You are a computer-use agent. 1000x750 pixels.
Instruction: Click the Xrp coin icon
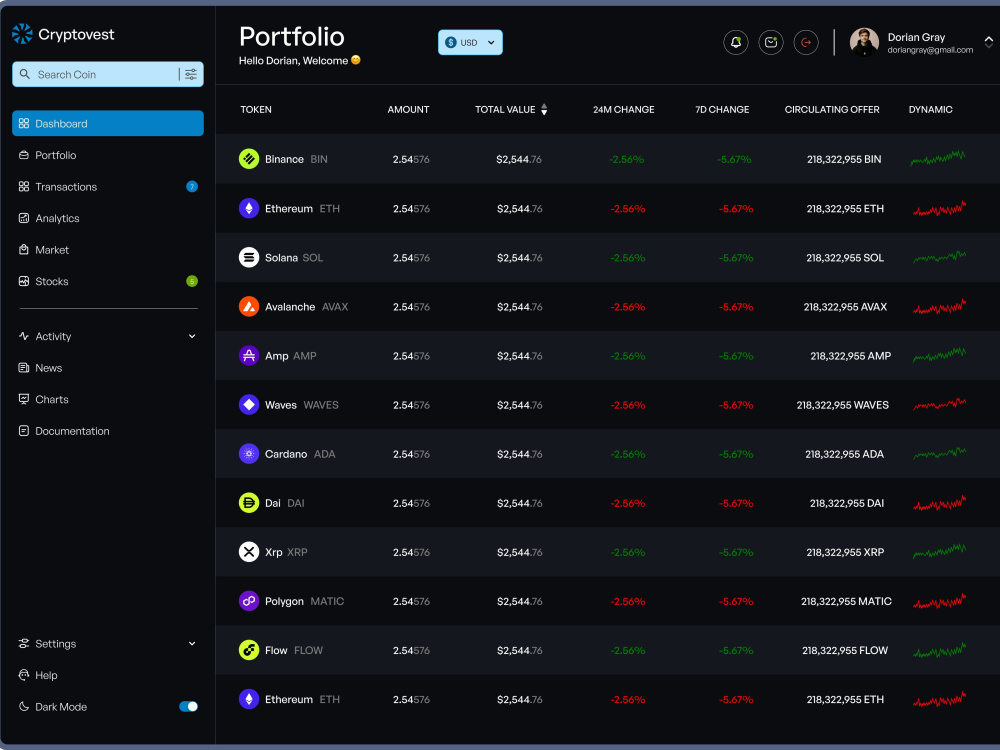click(249, 552)
